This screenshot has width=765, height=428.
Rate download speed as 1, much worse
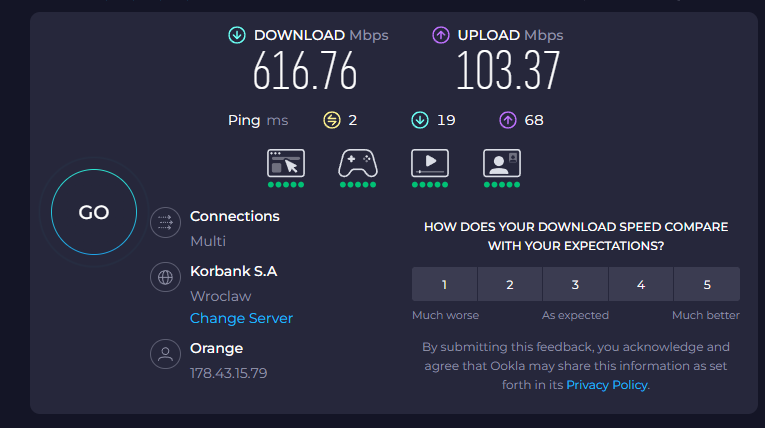click(x=444, y=284)
